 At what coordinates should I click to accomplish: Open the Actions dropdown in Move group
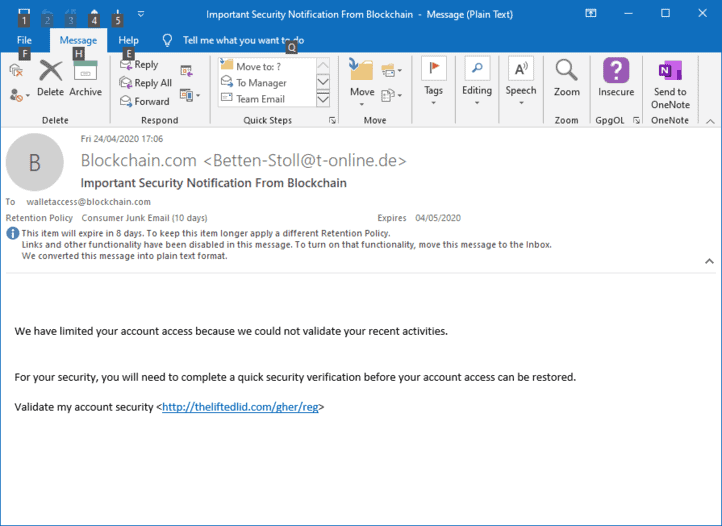[x=391, y=95]
